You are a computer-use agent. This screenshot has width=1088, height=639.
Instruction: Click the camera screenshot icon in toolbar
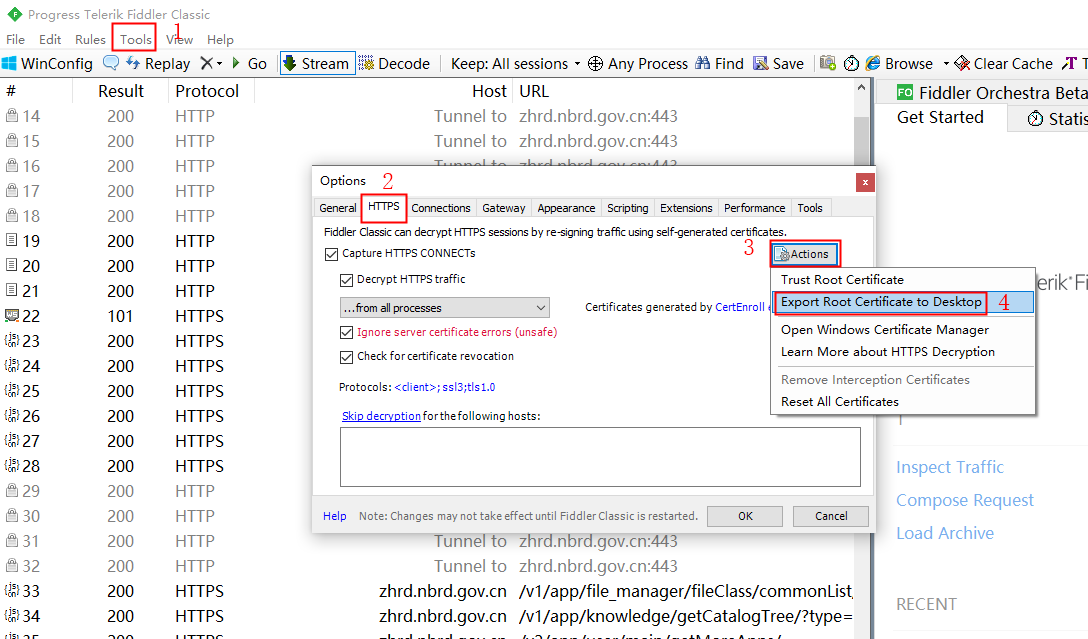coord(828,63)
